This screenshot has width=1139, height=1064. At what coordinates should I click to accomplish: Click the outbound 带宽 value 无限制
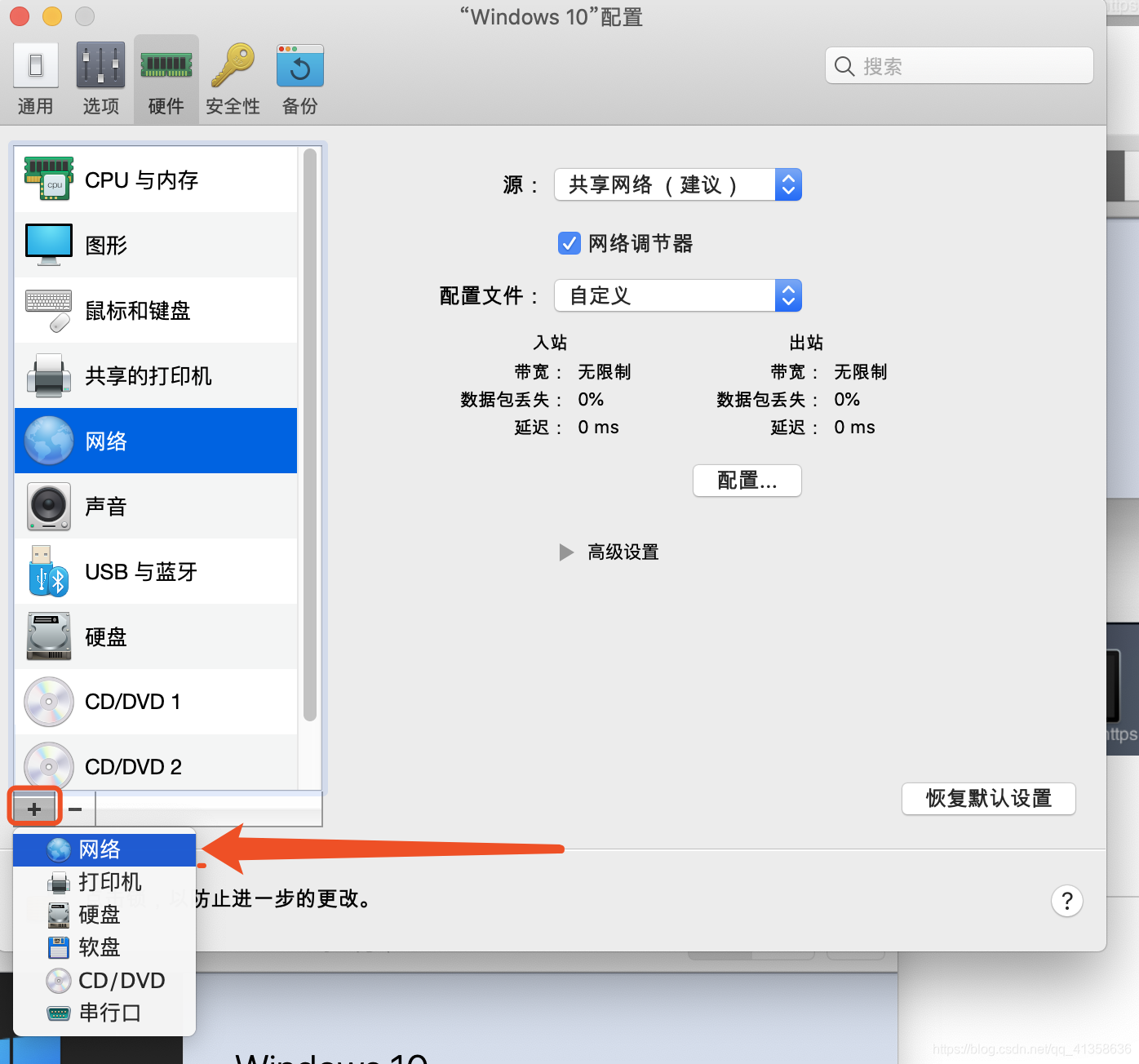[861, 372]
